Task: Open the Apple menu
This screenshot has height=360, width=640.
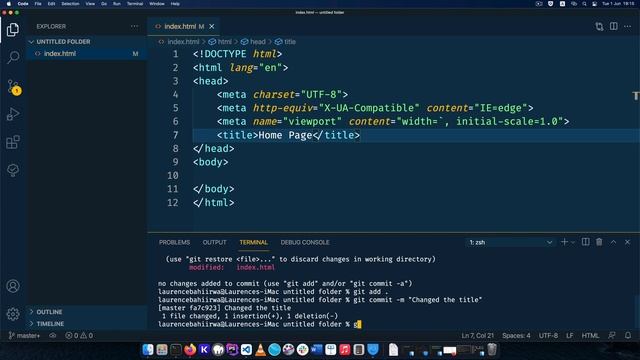Action: pyautogui.click(x=9, y=4)
